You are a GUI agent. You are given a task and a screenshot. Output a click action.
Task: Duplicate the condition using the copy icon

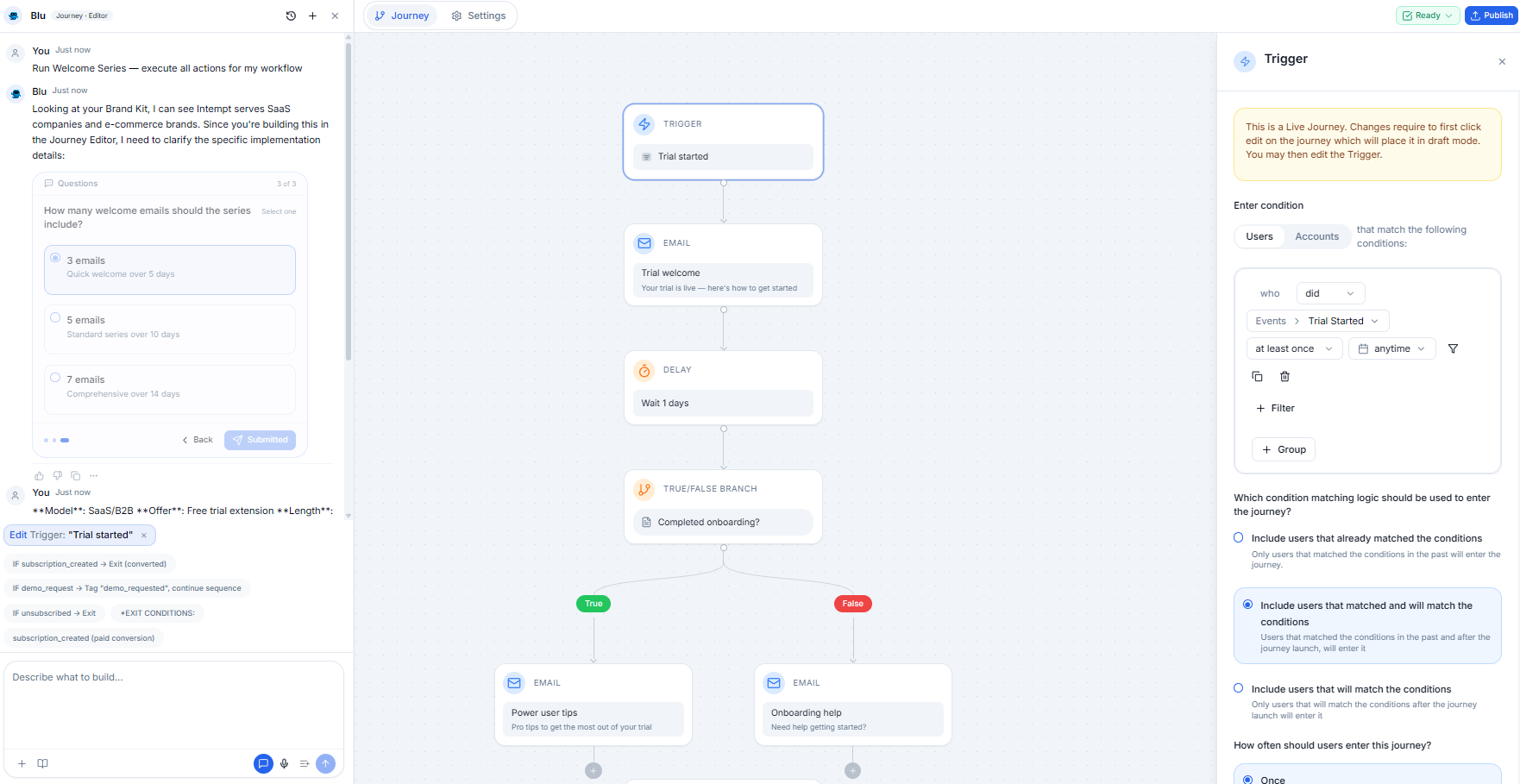1257,376
